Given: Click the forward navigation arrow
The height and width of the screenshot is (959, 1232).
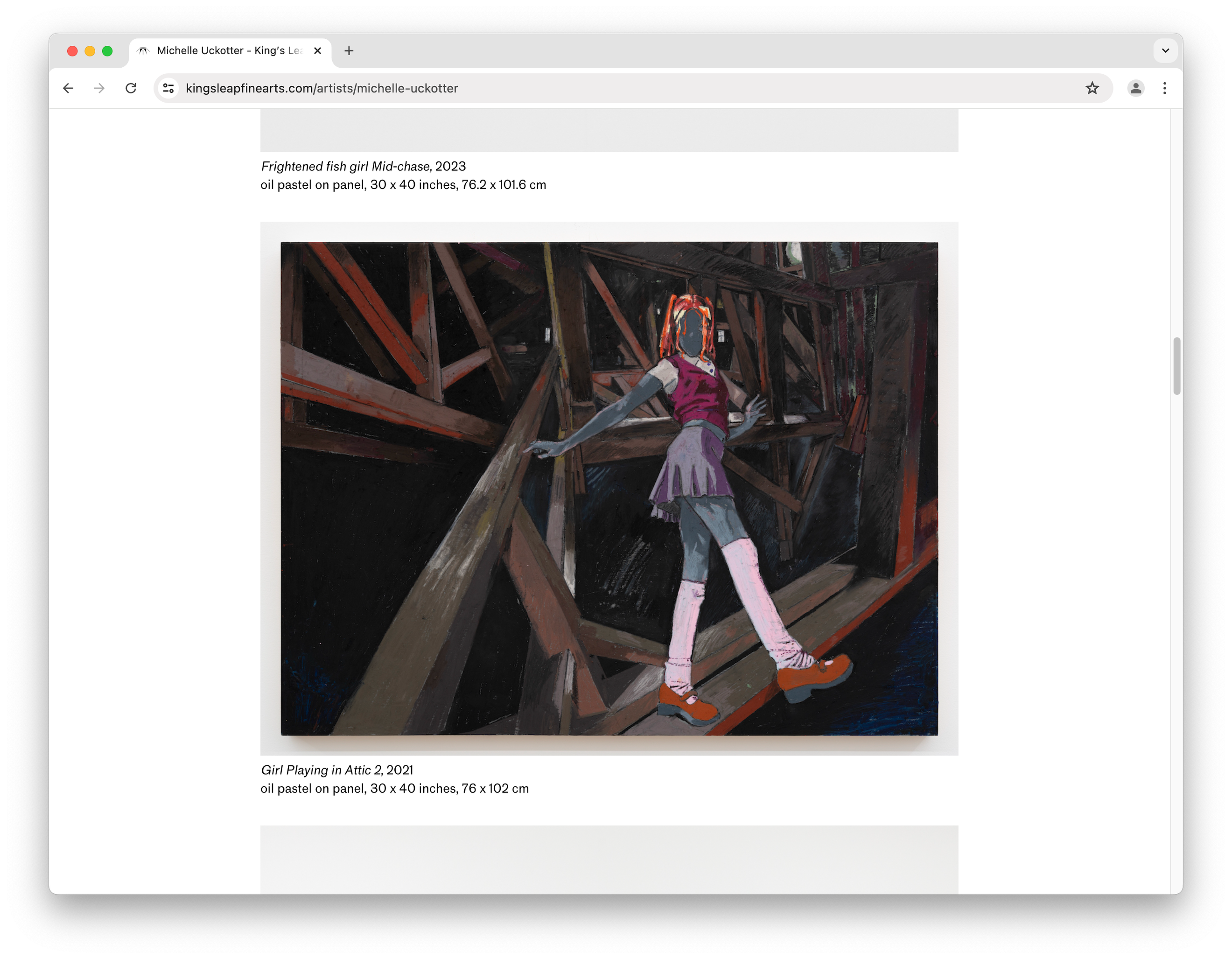Looking at the screenshot, I should pyautogui.click(x=99, y=88).
